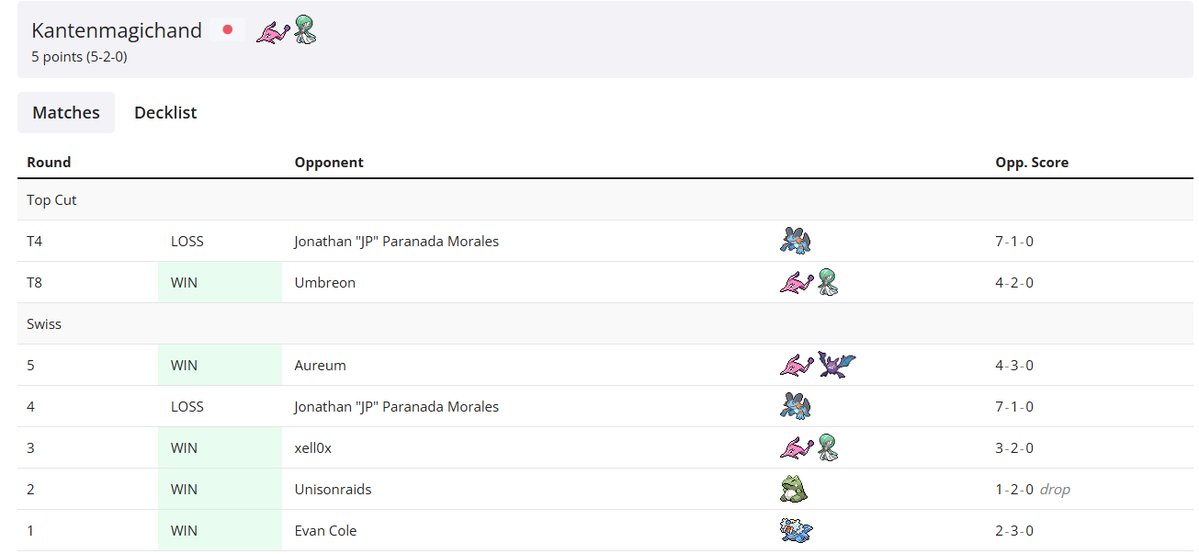Click the WIN result in T8 row

pos(184,282)
